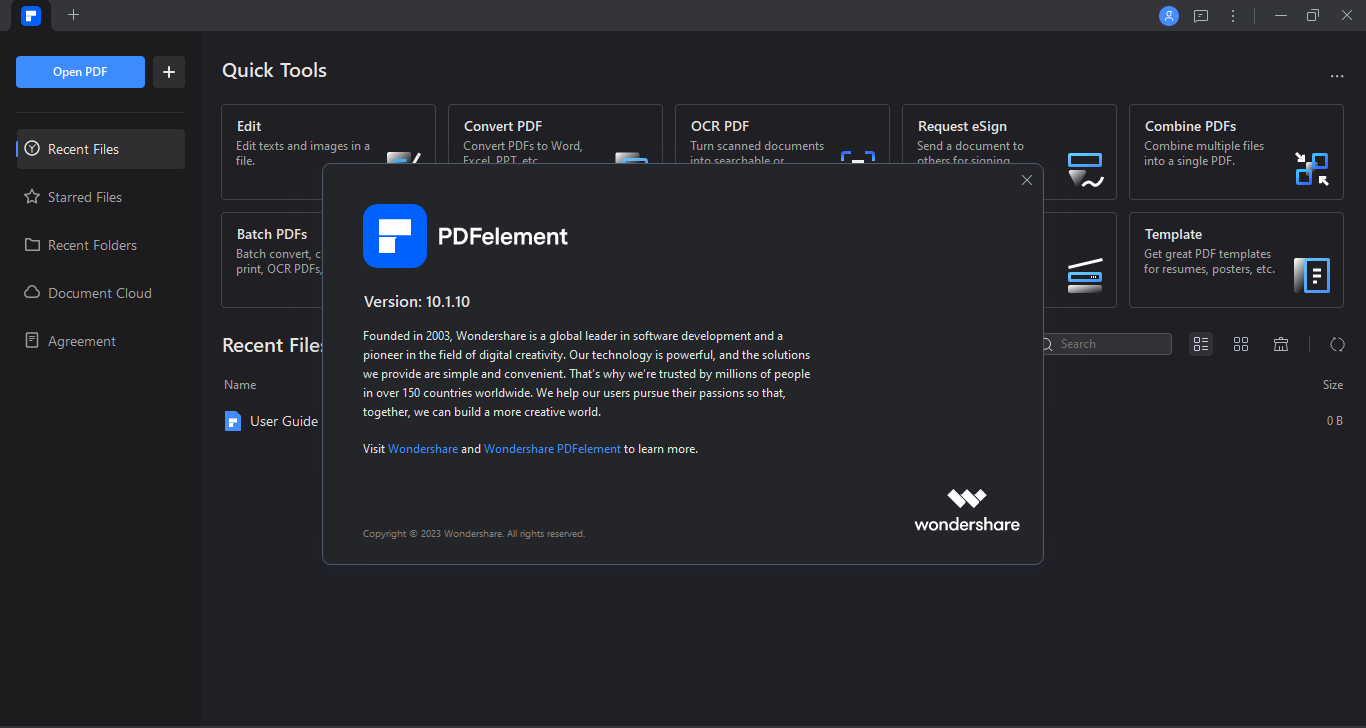Open Document Cloud in sidebar
Screen dimensions: 1366x728
pyautogui.click(x=100, y=293)
